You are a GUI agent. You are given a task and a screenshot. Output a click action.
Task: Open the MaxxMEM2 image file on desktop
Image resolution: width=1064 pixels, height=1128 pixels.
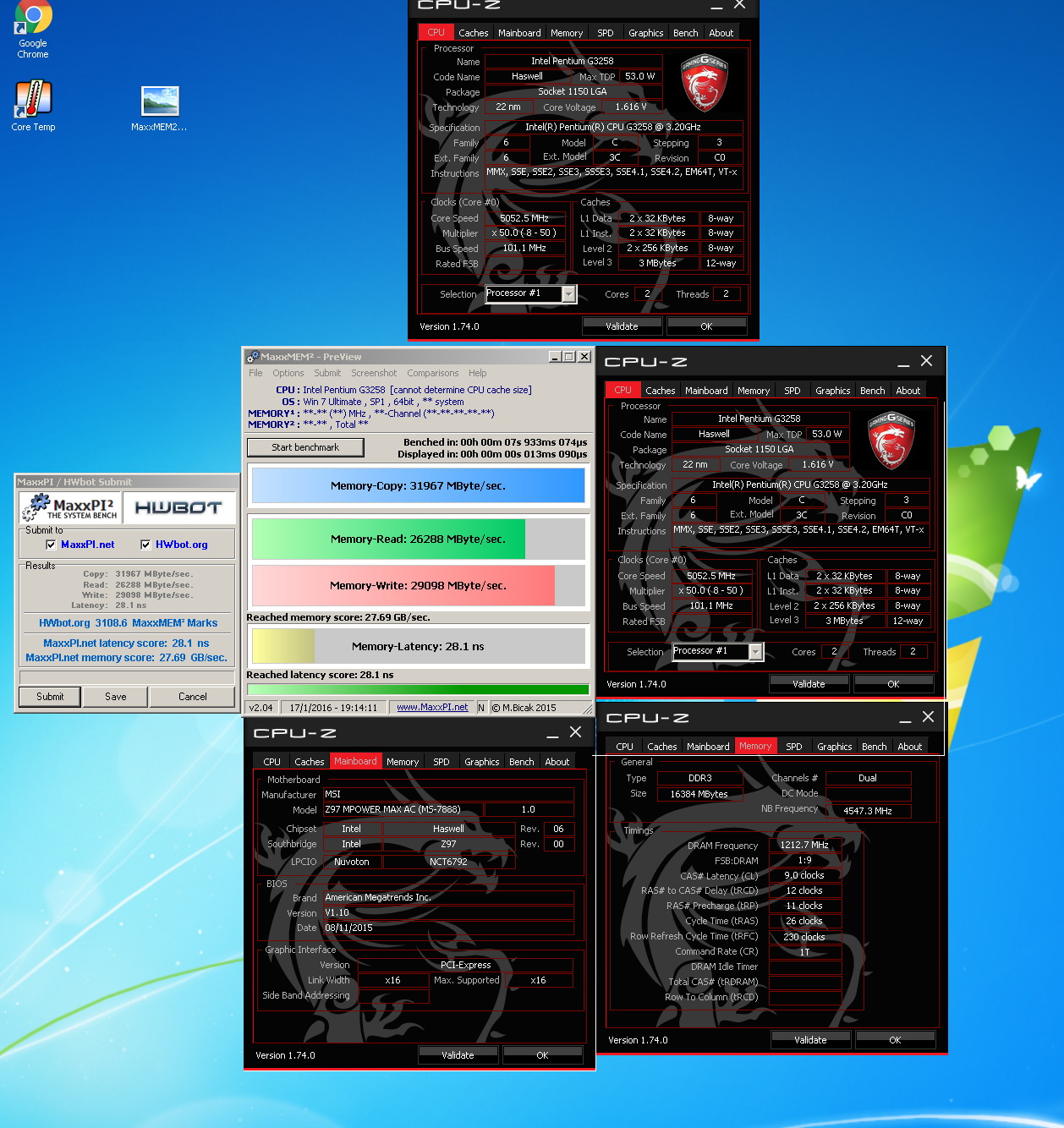(159, 108)
